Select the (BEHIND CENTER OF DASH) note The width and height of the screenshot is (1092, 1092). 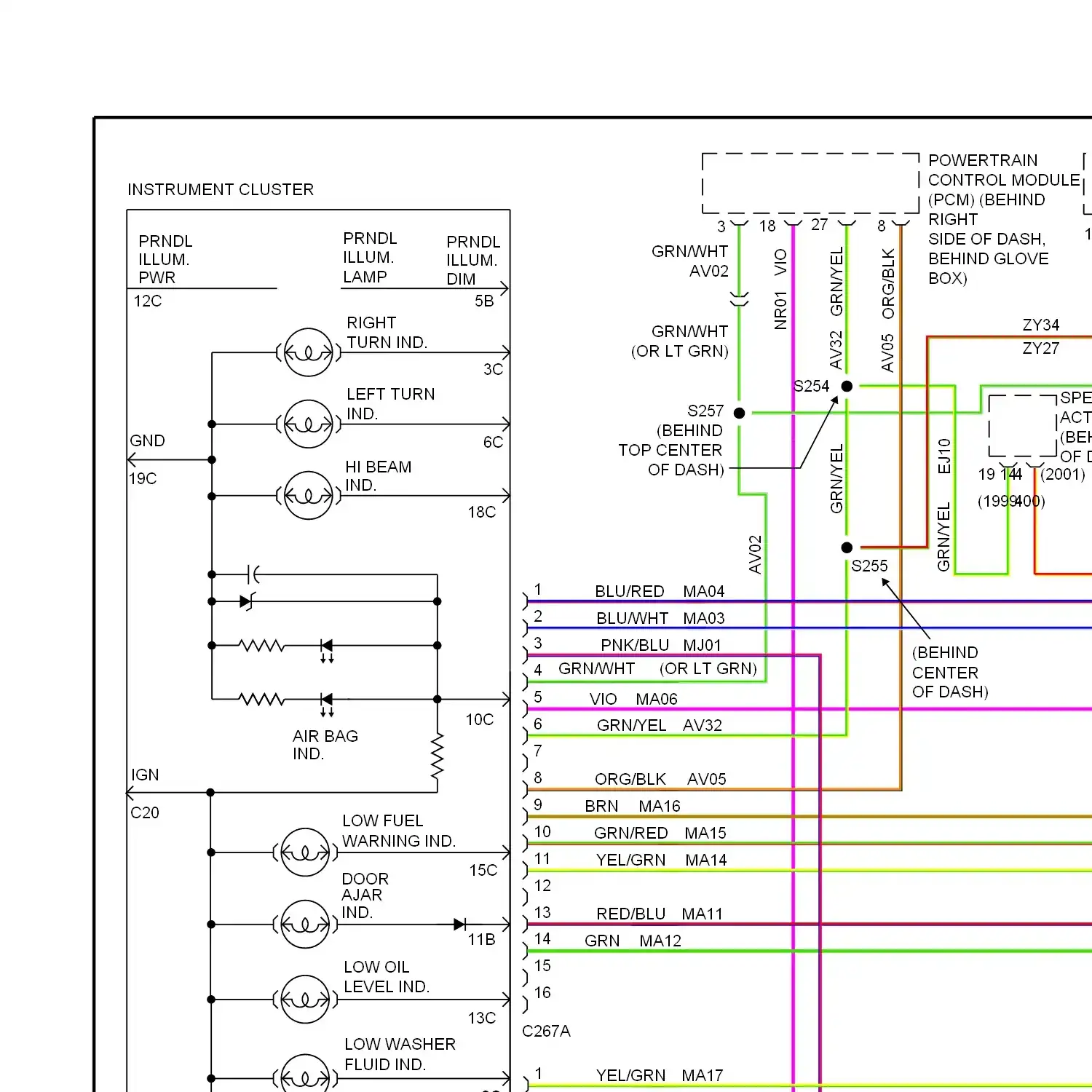point(950,672)
